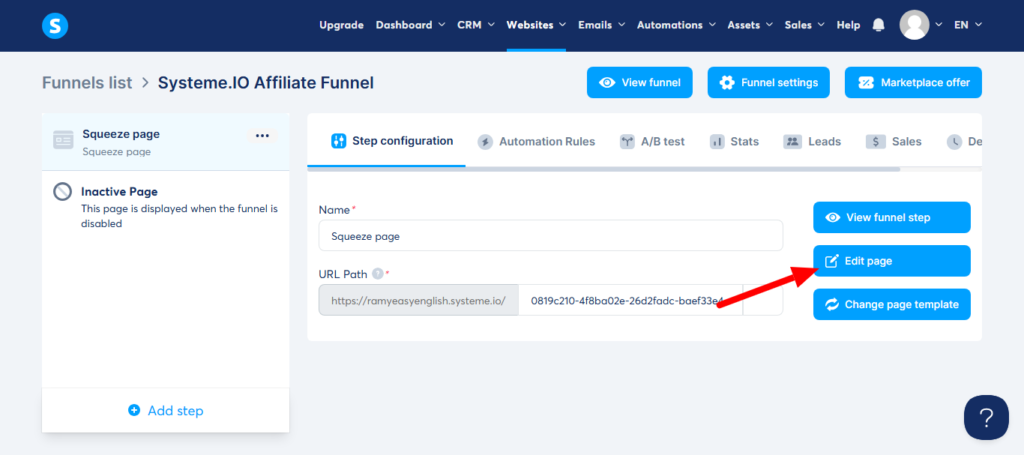1024x455 pixels.
Task: Switch to Automation Rules tab
Action: 536,141
